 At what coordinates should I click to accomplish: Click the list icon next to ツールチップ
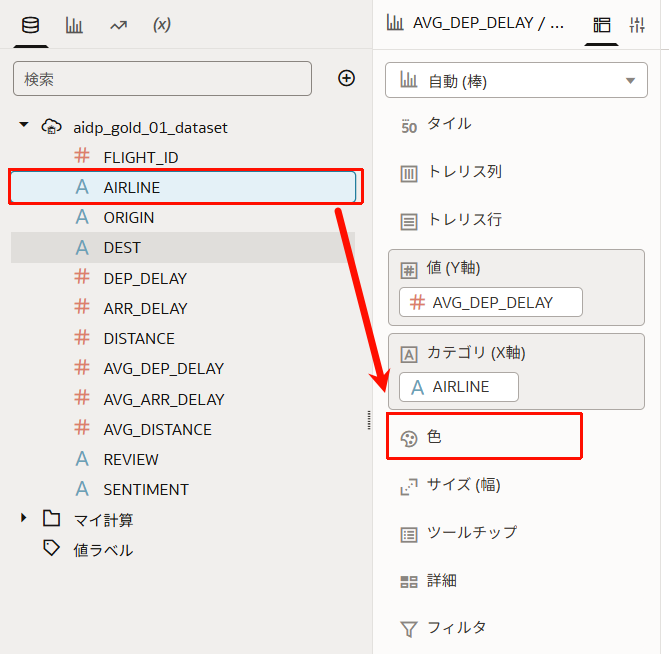point(409,535)
